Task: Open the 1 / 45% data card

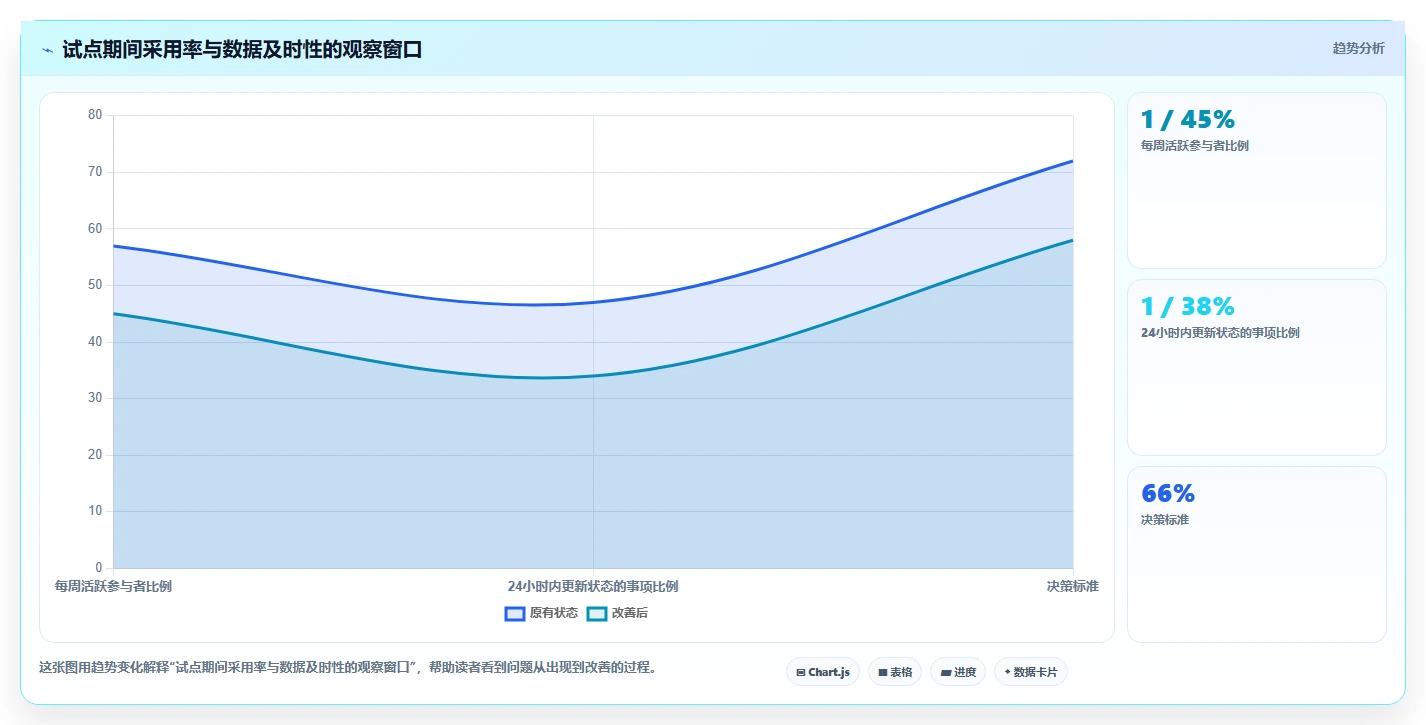Action: [1256, 180]
